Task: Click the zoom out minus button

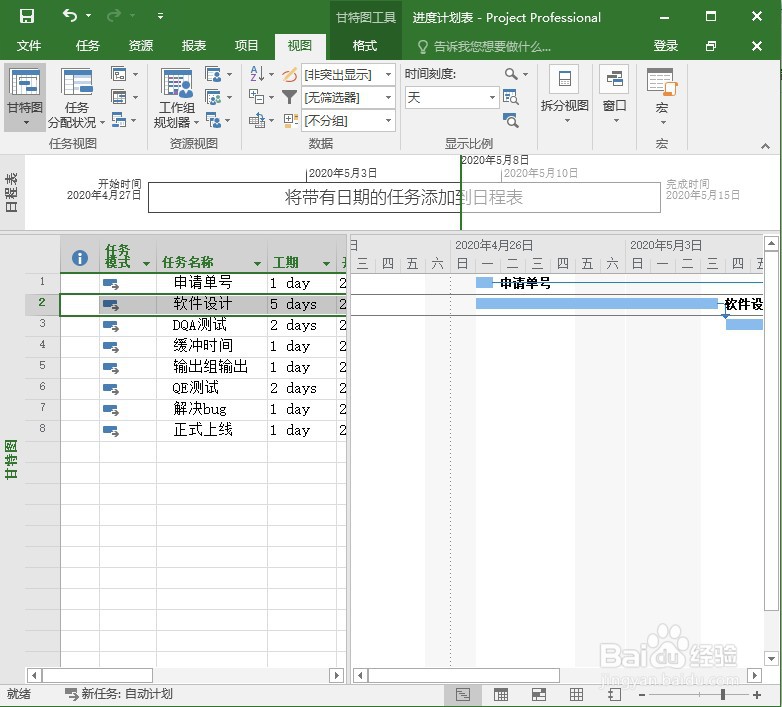Action: pyautogui.click(x=642, y=695)
